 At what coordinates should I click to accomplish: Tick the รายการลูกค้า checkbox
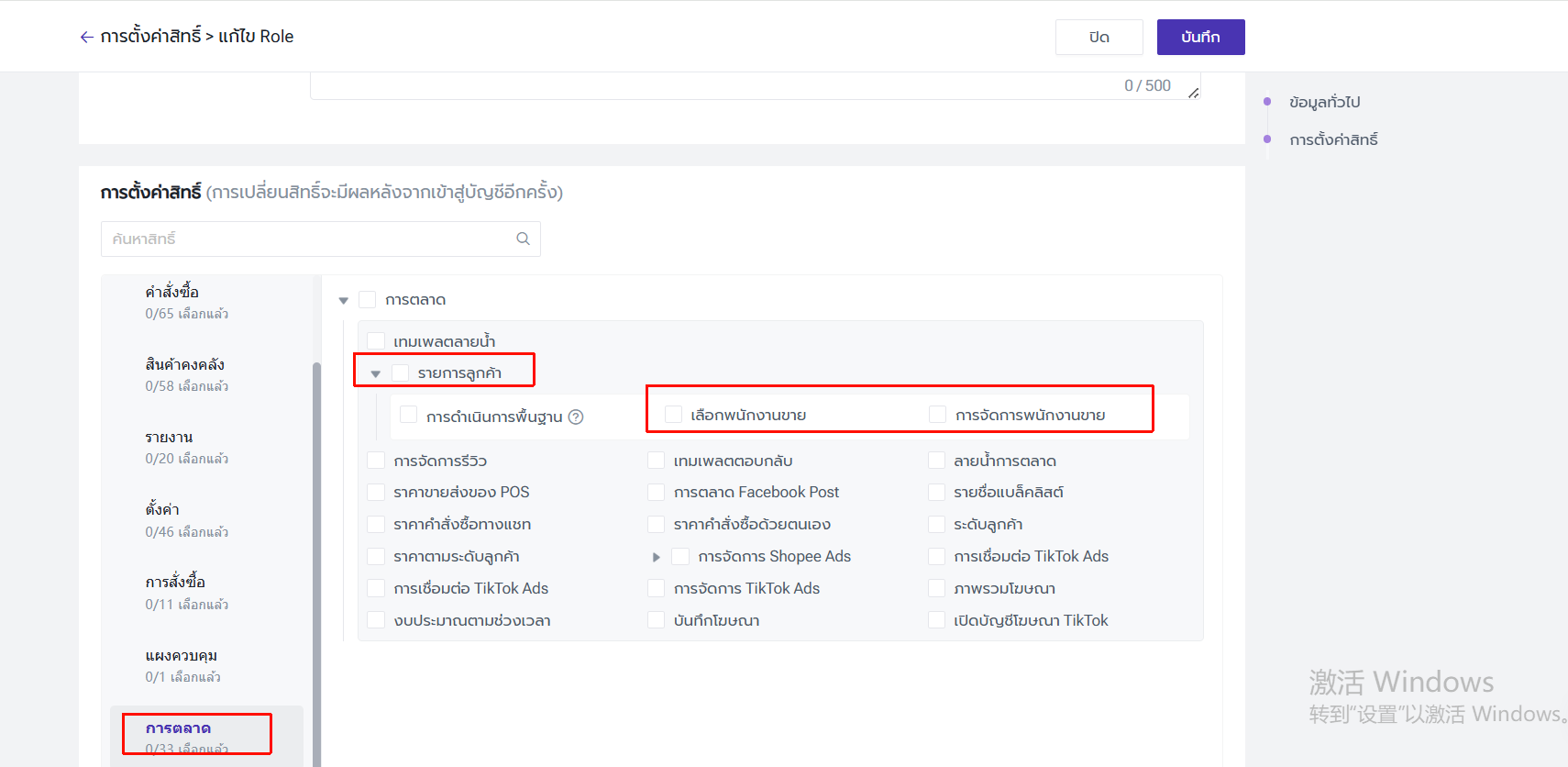[401, 372]
